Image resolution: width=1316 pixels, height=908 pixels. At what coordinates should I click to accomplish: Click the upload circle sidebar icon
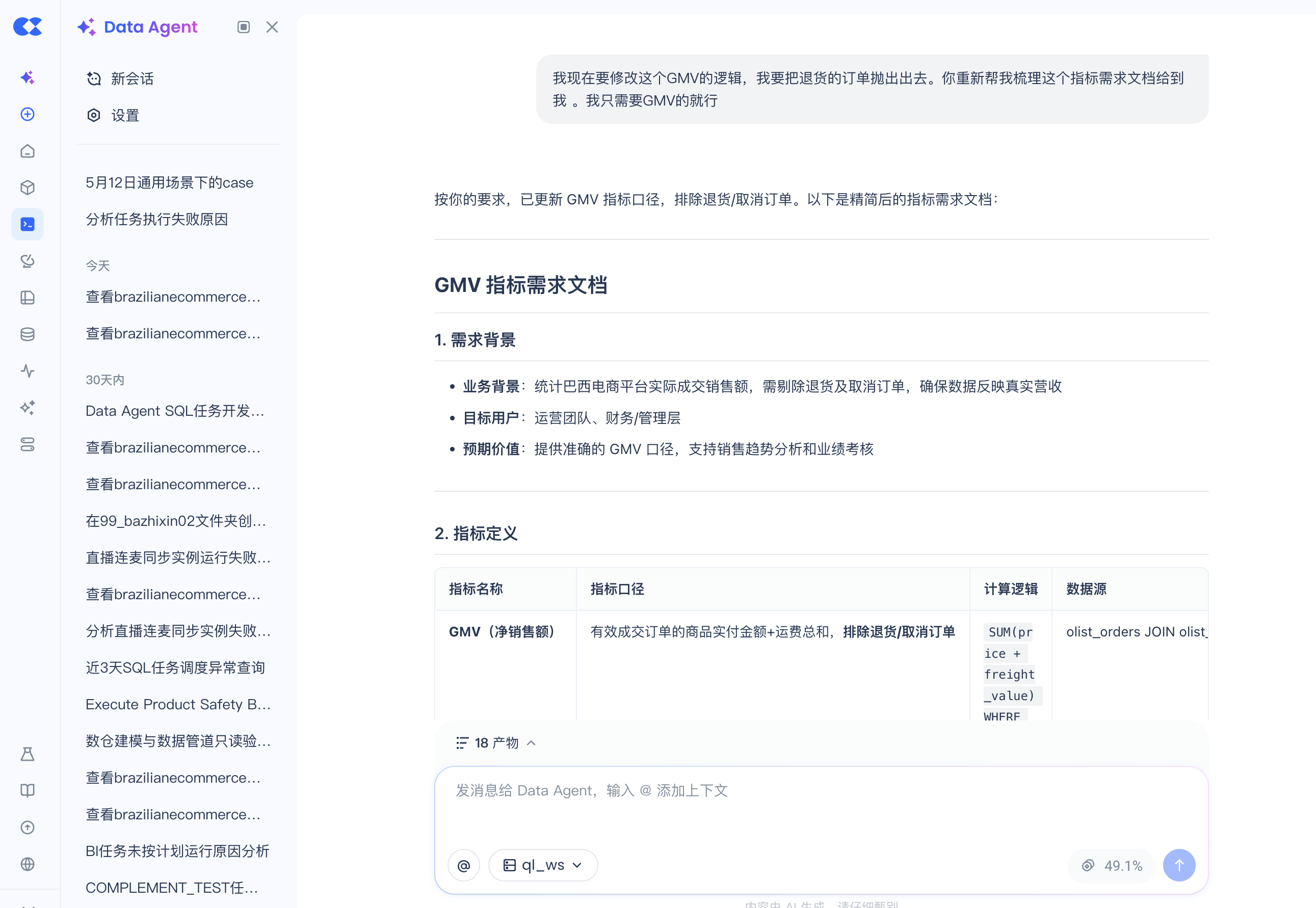tap(28, 827)
